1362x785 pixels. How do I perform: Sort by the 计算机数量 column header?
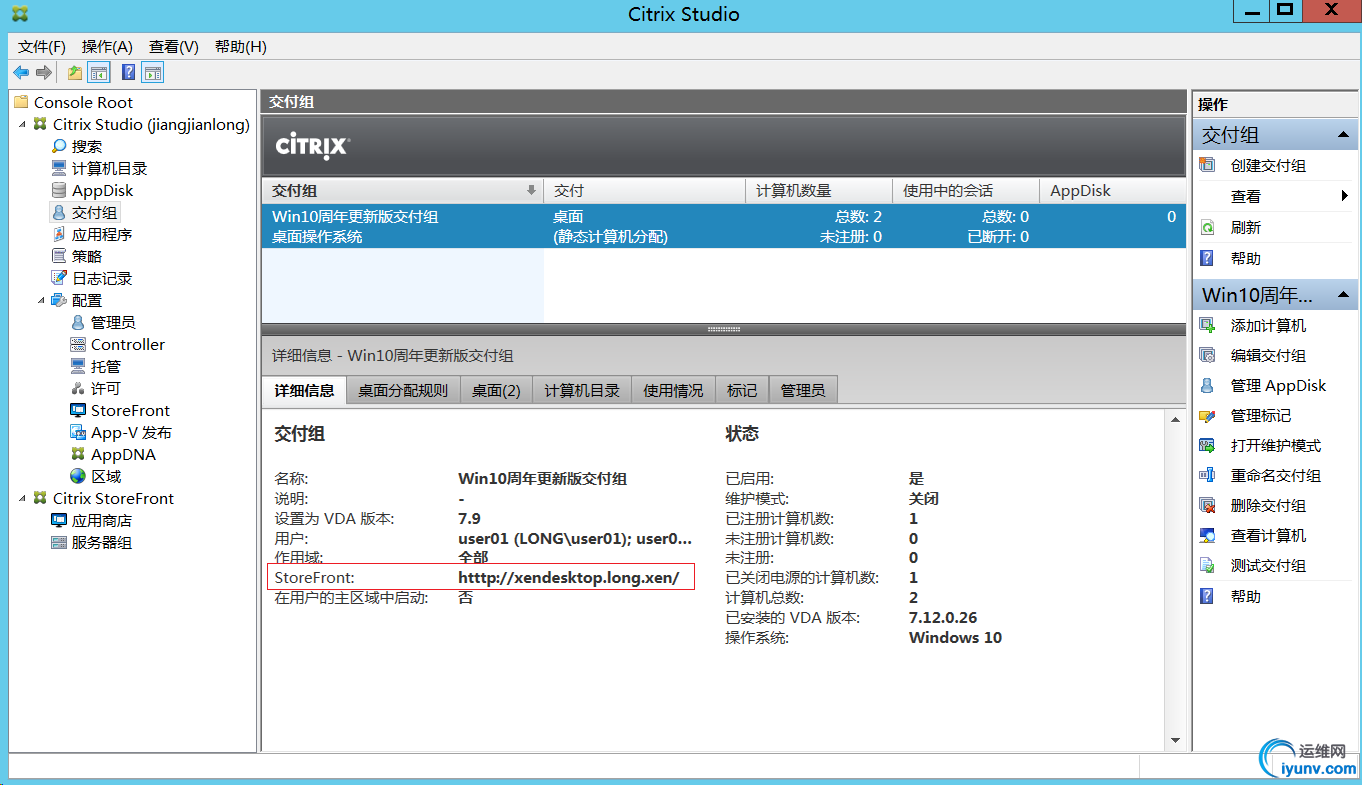819,191
